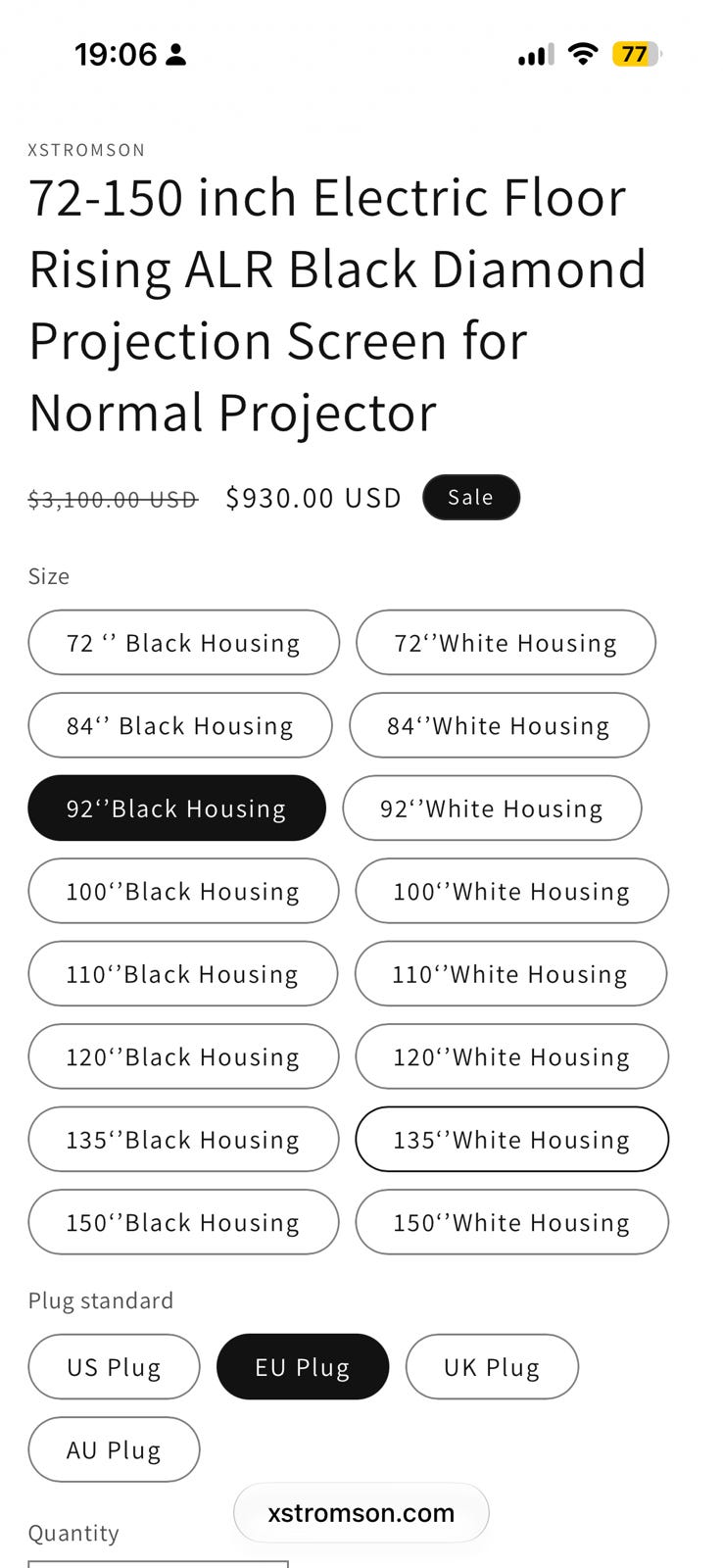The height and width of the screenshot is (1568, 723).
Task: Tap the xstromson.com address pill
Action: tap(361, 1512)
